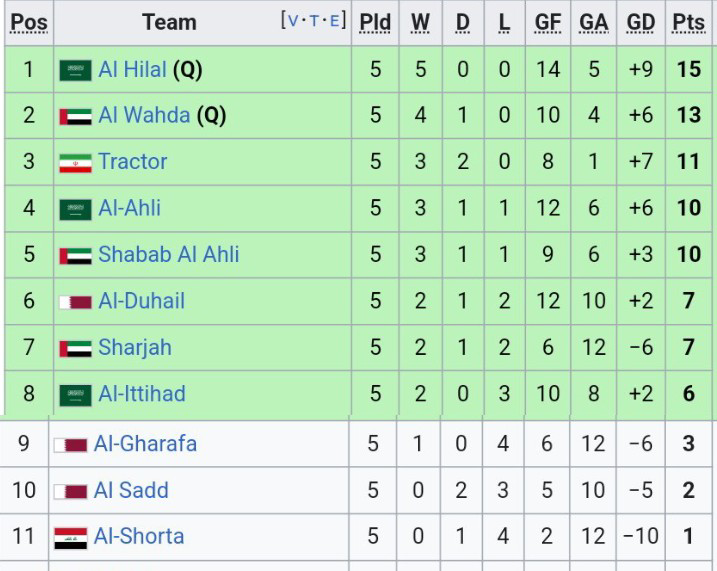Open the Al-Gharafa team link
The width and height of the screenshot is (717, 571).
(x=144, y=443)
